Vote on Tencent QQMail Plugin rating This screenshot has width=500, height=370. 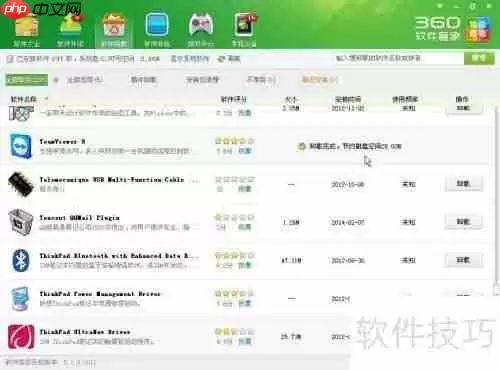[x=245, y=227]
